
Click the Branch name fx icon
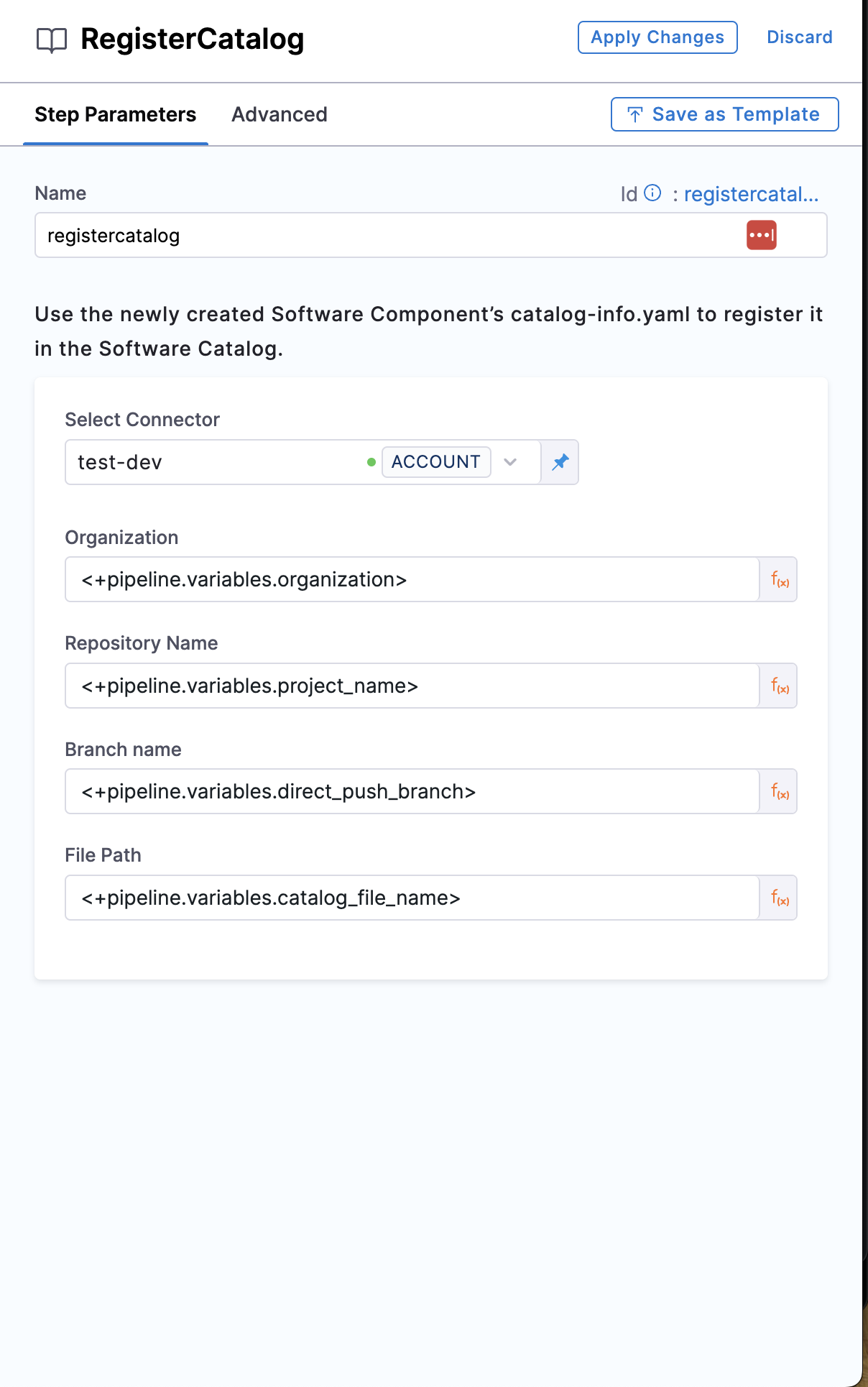pyautogui.click(x=780, y=791)
